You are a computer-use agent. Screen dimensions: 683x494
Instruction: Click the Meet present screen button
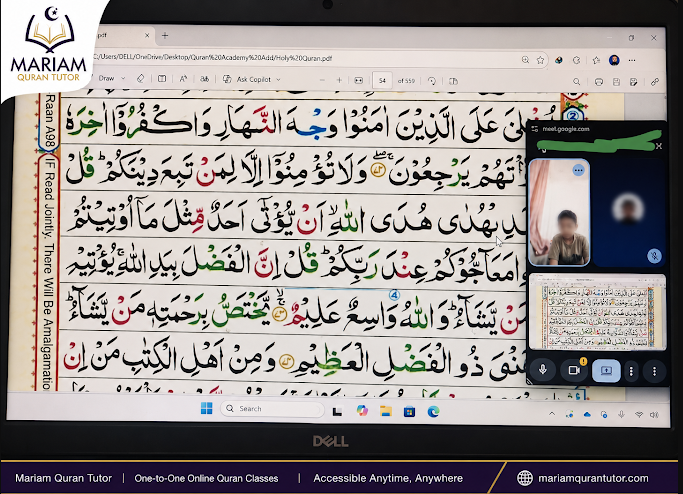pyautogui.click(x=606, y=371)
